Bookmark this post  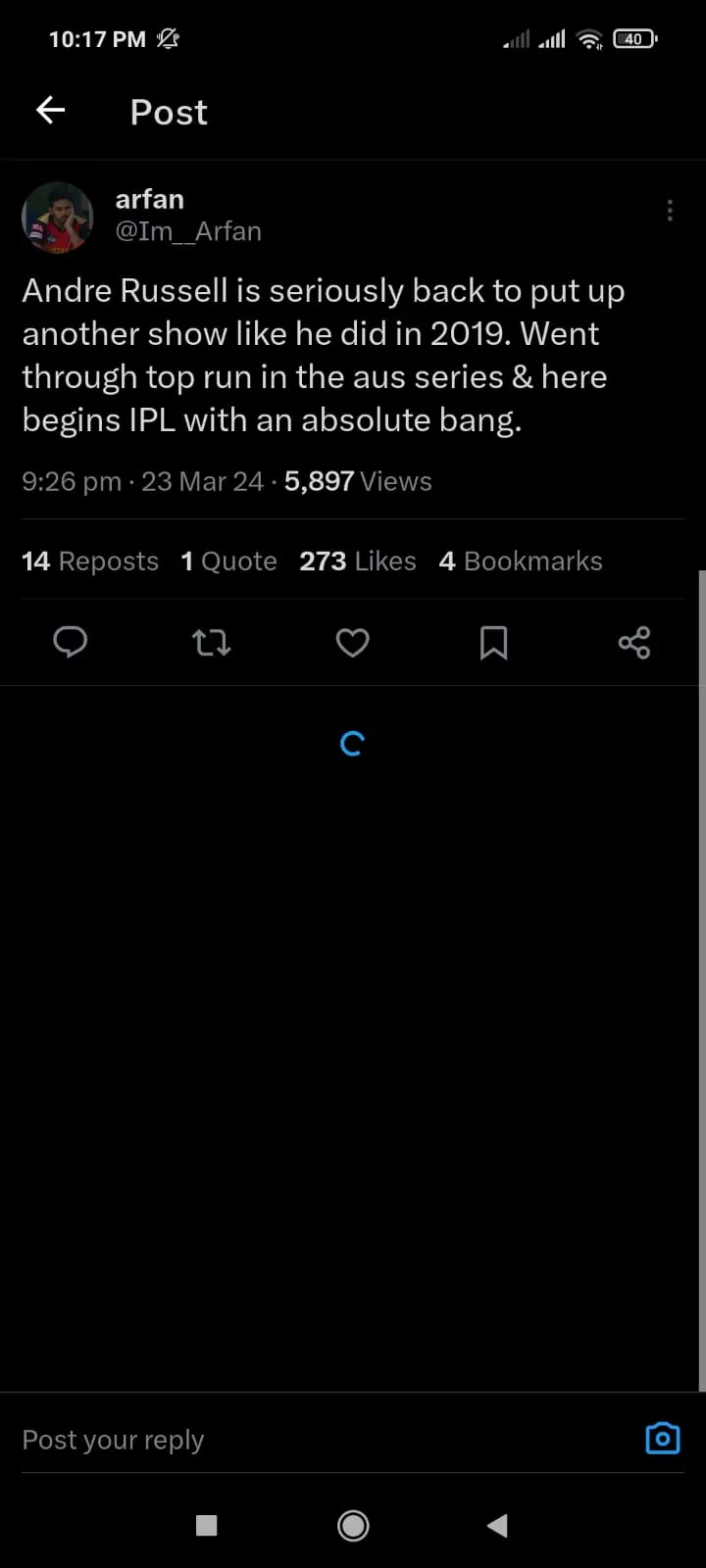pos(493,643)
